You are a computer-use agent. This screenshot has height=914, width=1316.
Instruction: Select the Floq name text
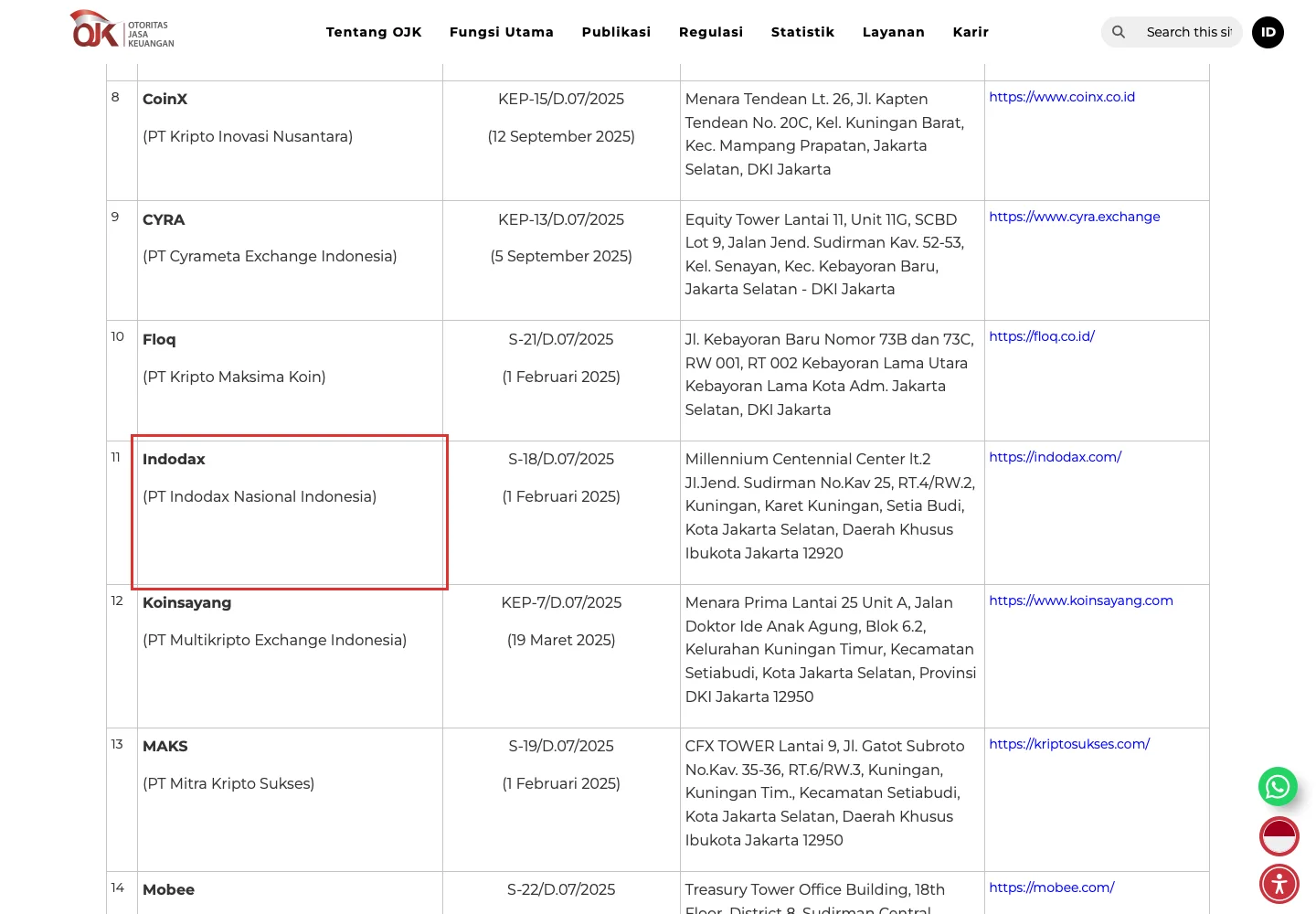[x=159, y=339]
